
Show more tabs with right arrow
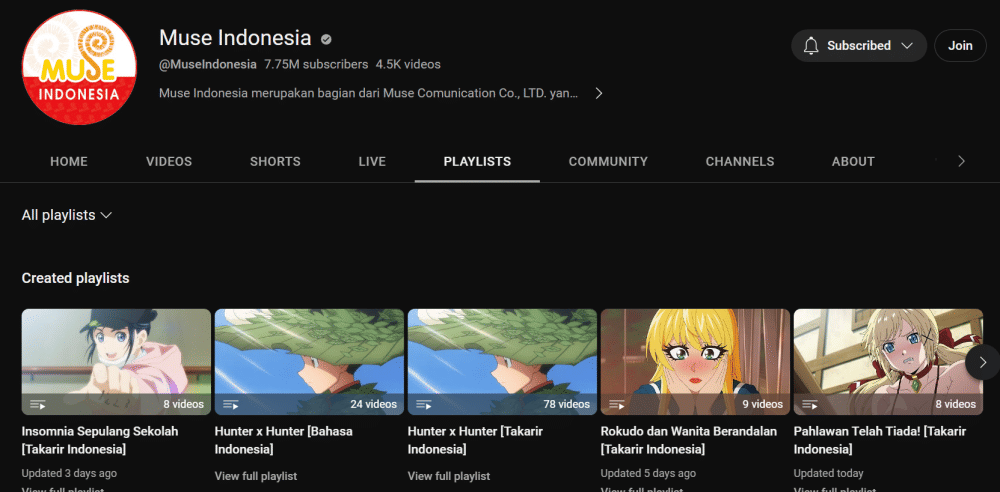click(x=961, y=161)
